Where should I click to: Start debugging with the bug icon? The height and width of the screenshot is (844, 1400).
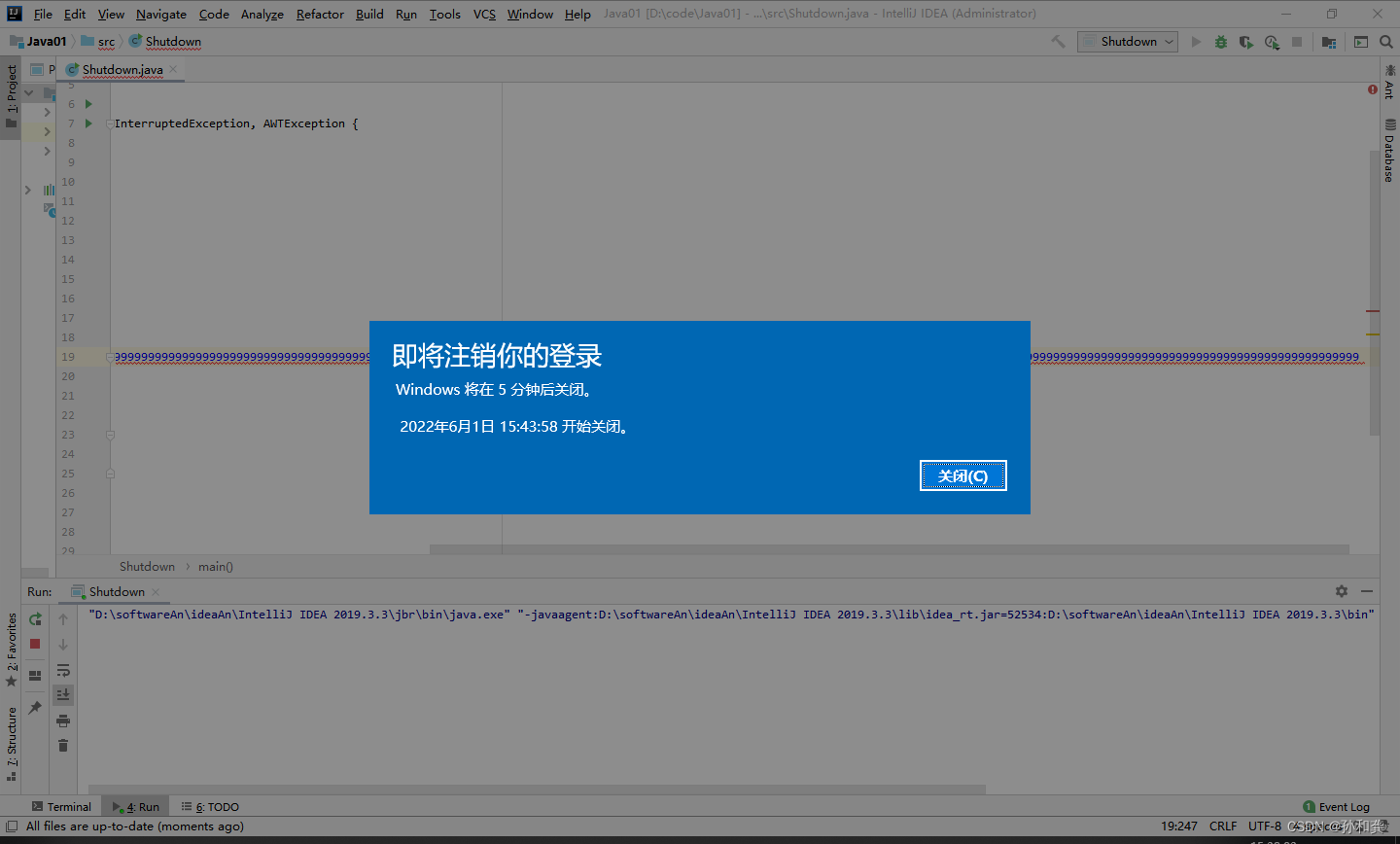(1221, 42)
